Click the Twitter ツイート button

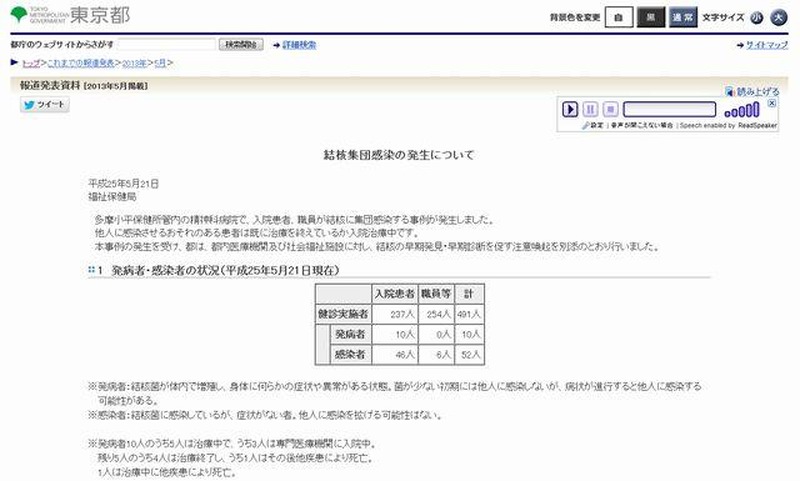coord(44,104)
